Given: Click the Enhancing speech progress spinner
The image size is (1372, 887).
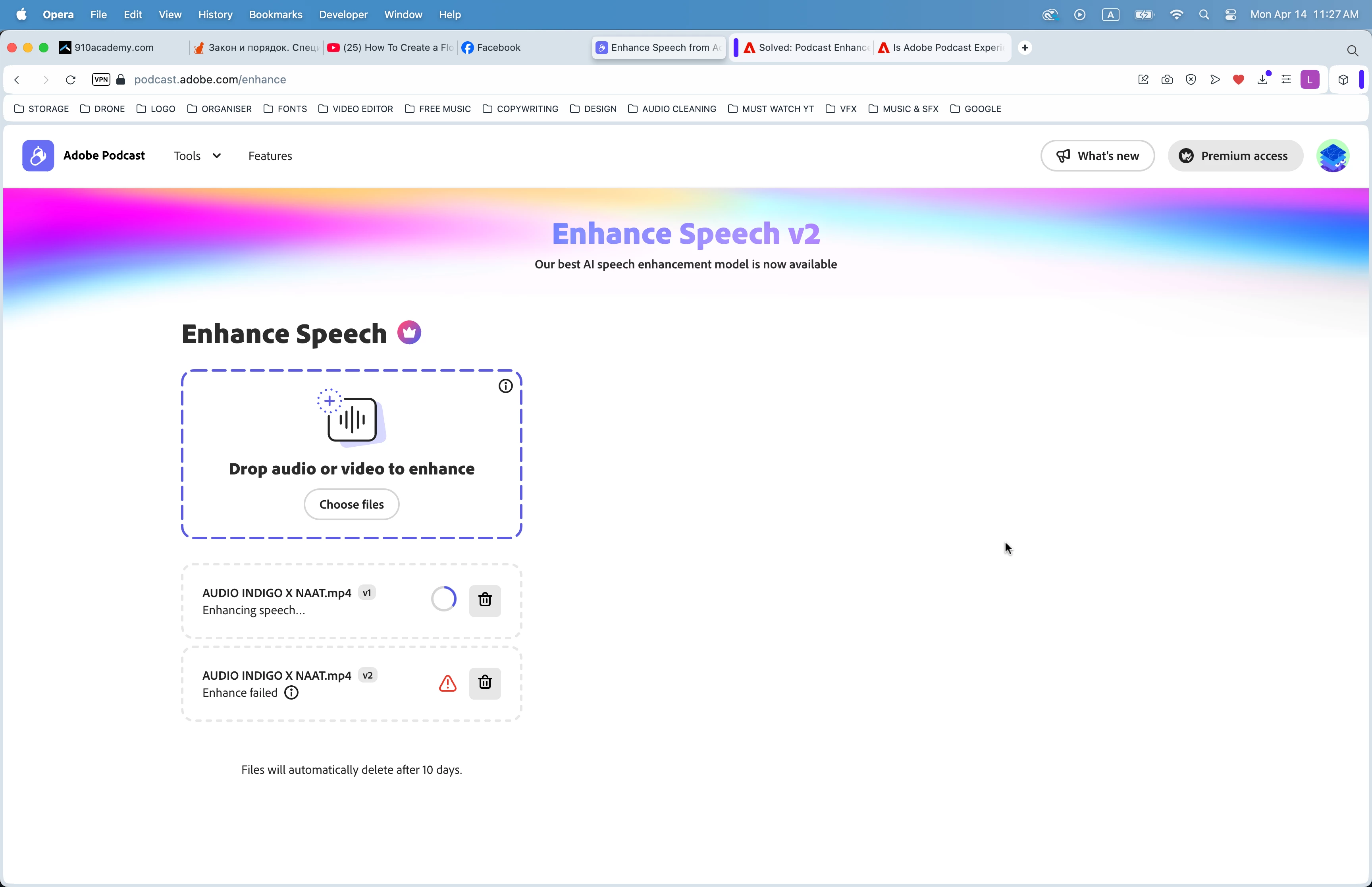Looking at the screenshot, I should tap(443, 599).
